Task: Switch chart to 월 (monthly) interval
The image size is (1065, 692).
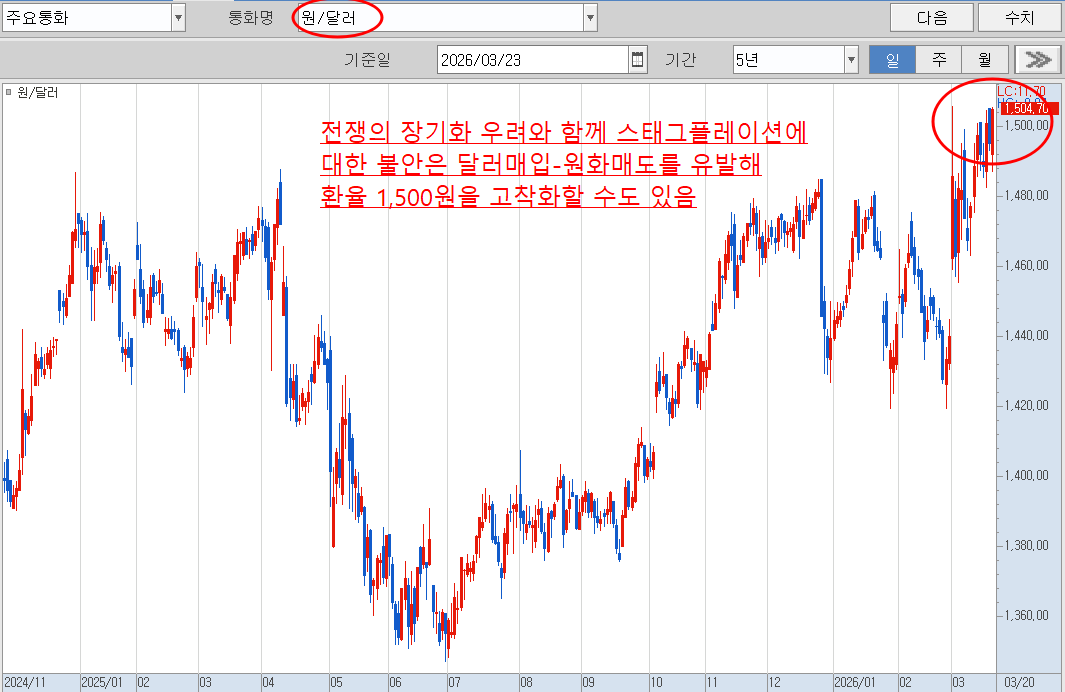Action: click(x=985, y=59)
